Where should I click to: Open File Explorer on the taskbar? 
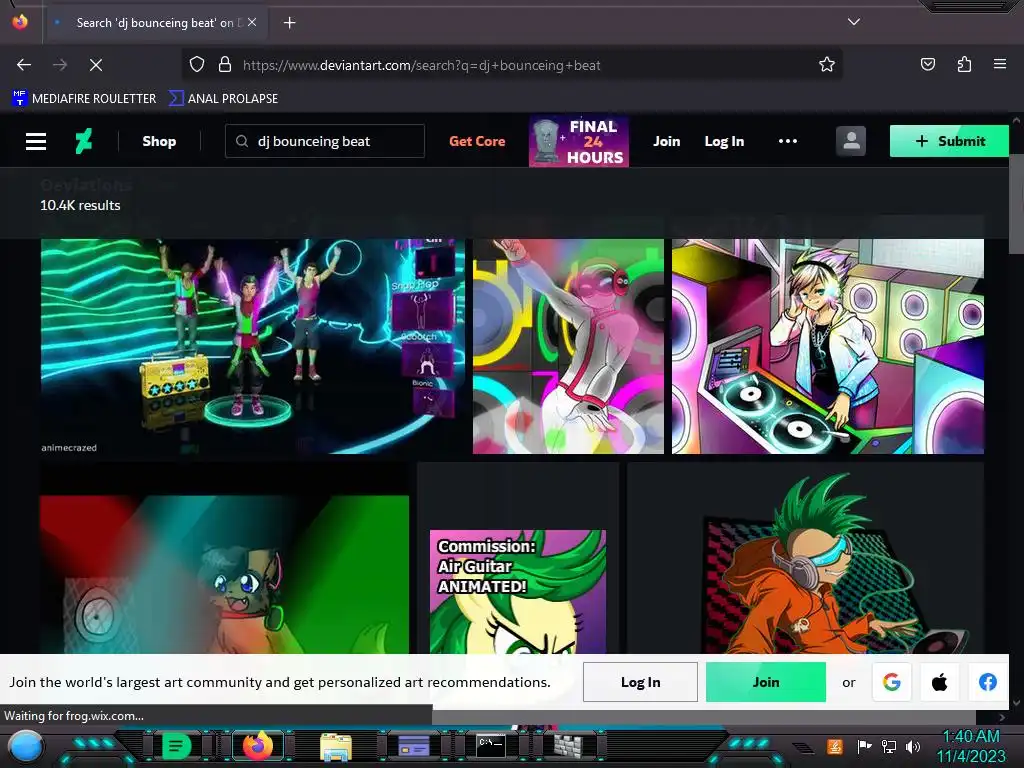[x=336, y=746]
